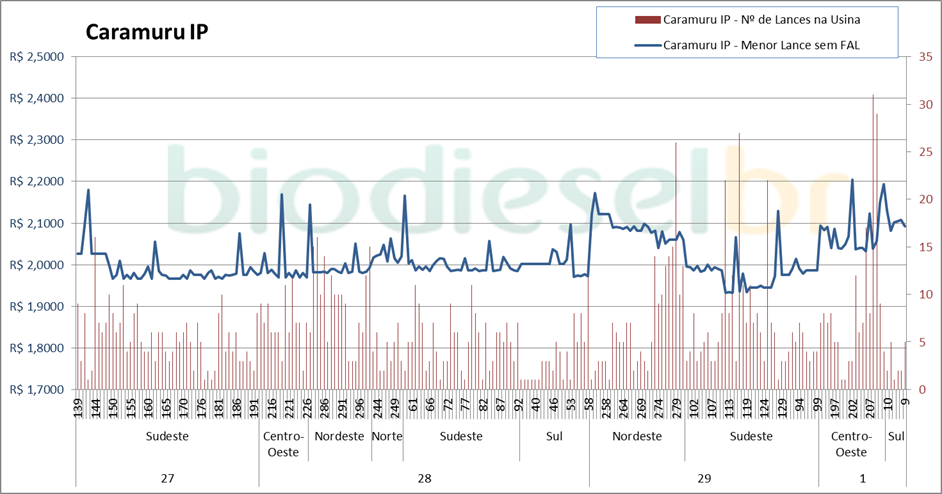Click the group 28 category label
Image resolution: width=942 pixels, height=494 pixels.
pyautogui.click(x=424, y=478)
